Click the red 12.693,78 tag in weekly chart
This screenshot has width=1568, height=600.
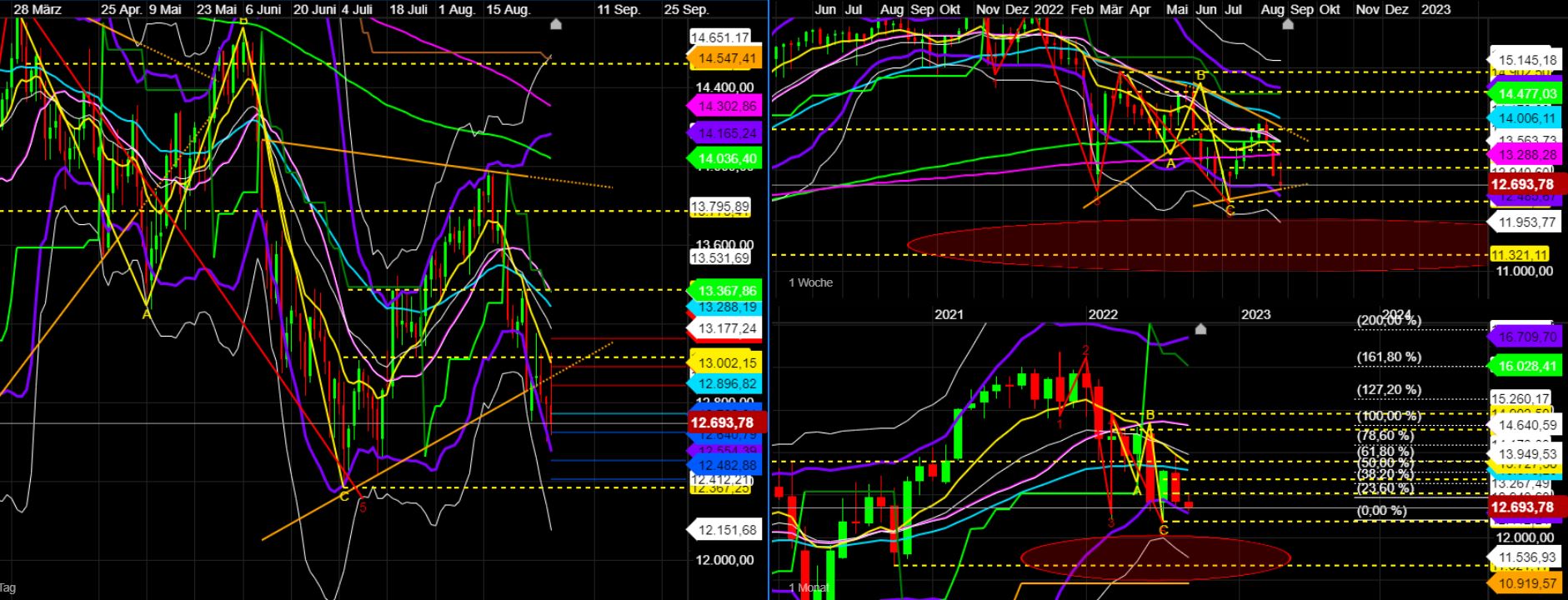[1525, 185]
